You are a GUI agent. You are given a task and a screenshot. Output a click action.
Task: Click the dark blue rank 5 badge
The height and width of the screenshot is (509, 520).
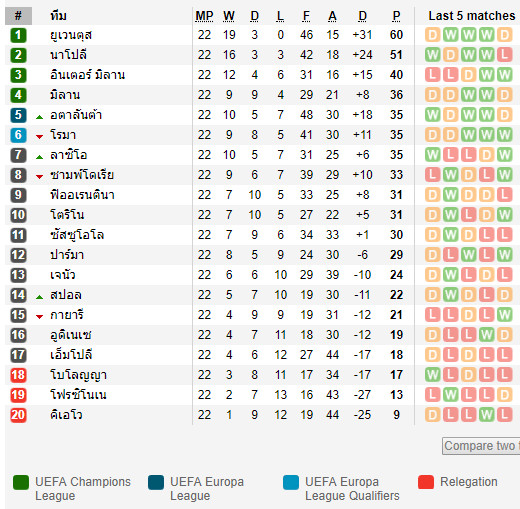18,115
